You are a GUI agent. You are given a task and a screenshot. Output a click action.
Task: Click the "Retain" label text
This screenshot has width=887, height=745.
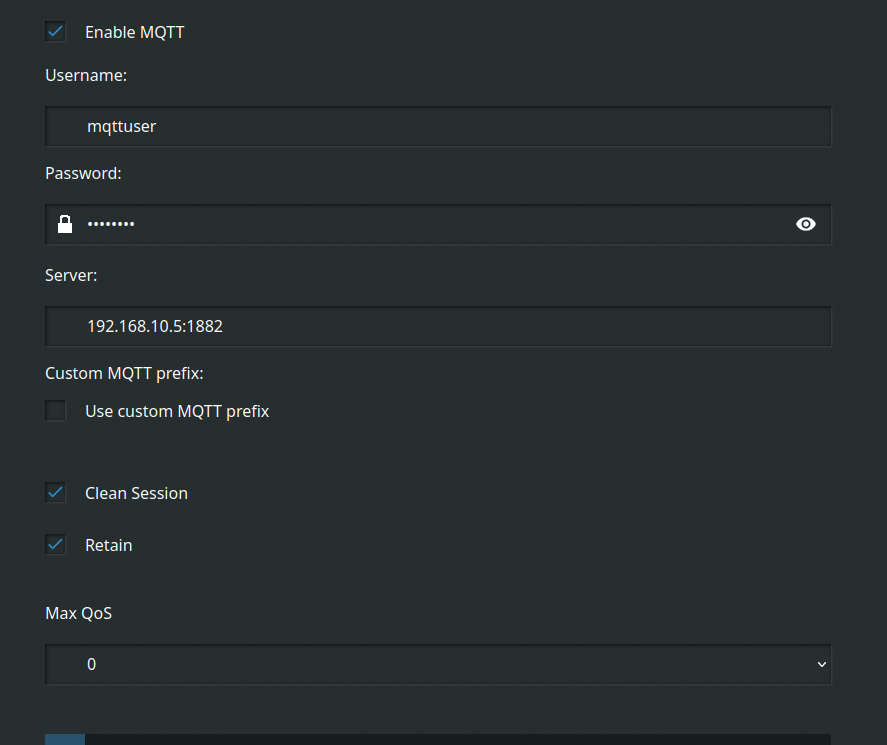[x=108, y=545]
